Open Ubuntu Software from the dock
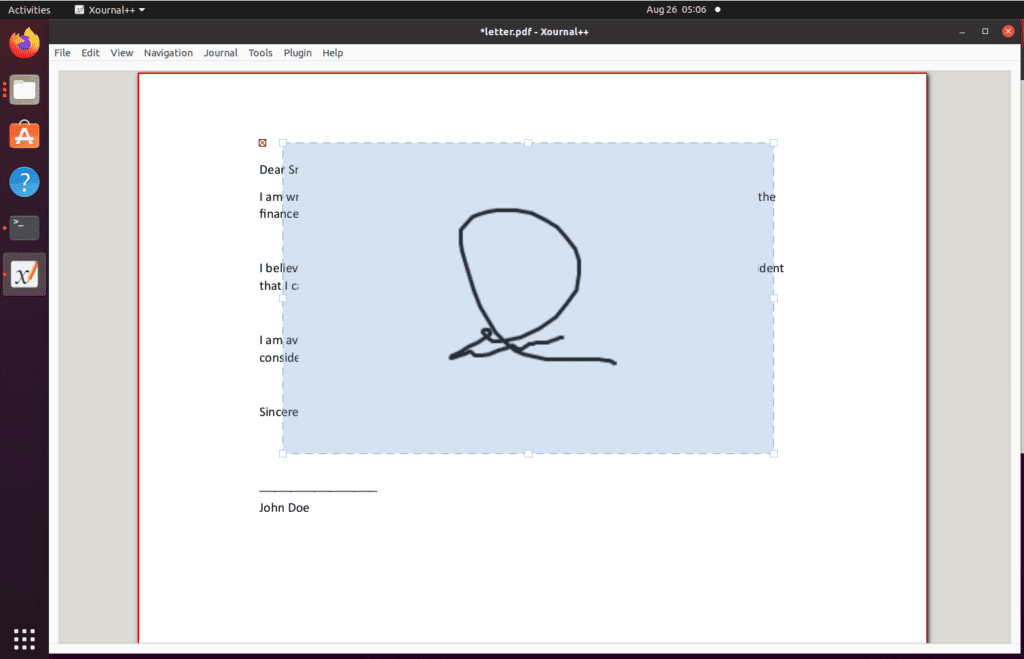 [x=23, y=134]
